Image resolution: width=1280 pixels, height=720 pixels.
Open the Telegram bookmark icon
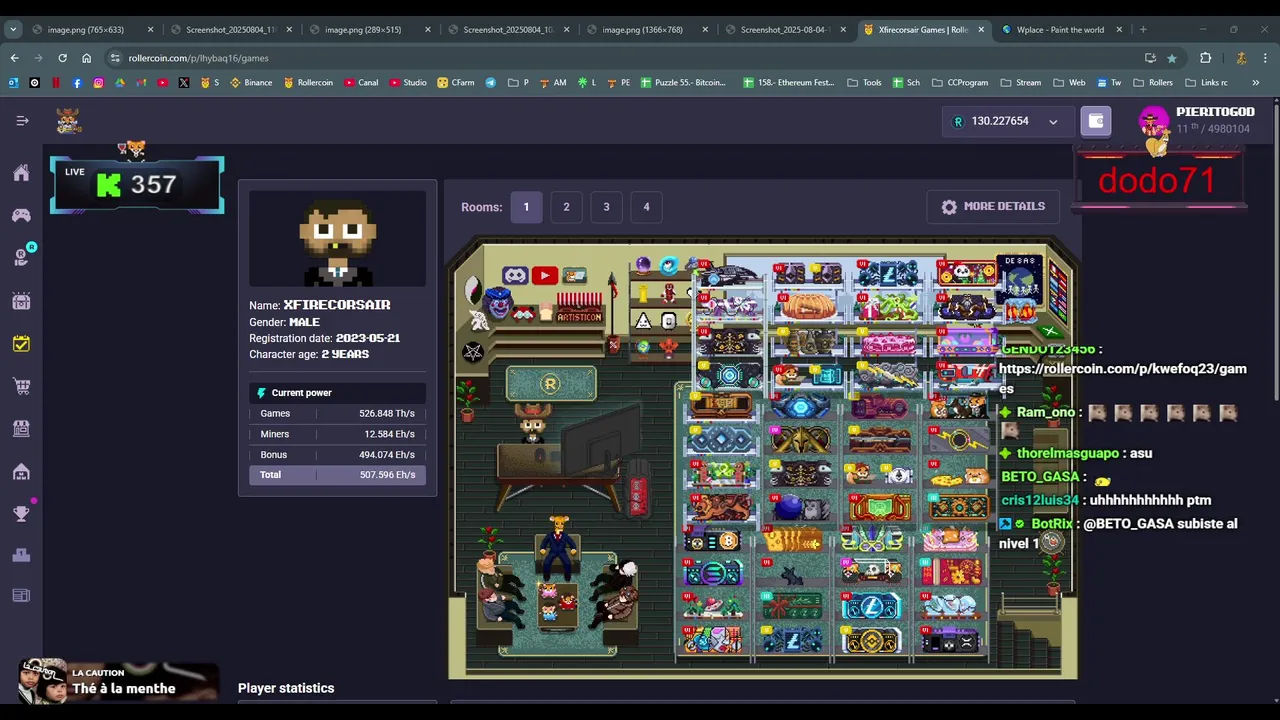coord(490,82)
